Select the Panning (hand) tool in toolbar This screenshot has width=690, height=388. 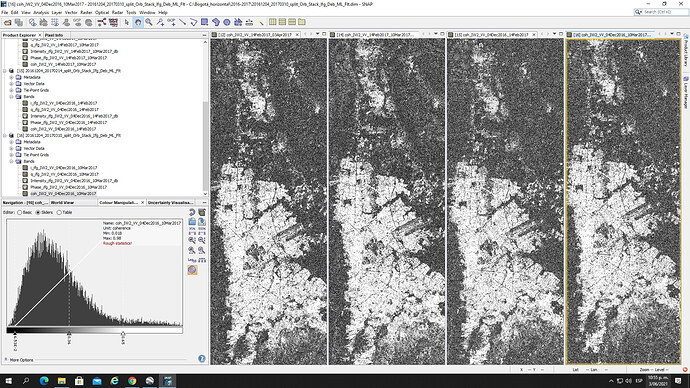[x=138, y=22]
